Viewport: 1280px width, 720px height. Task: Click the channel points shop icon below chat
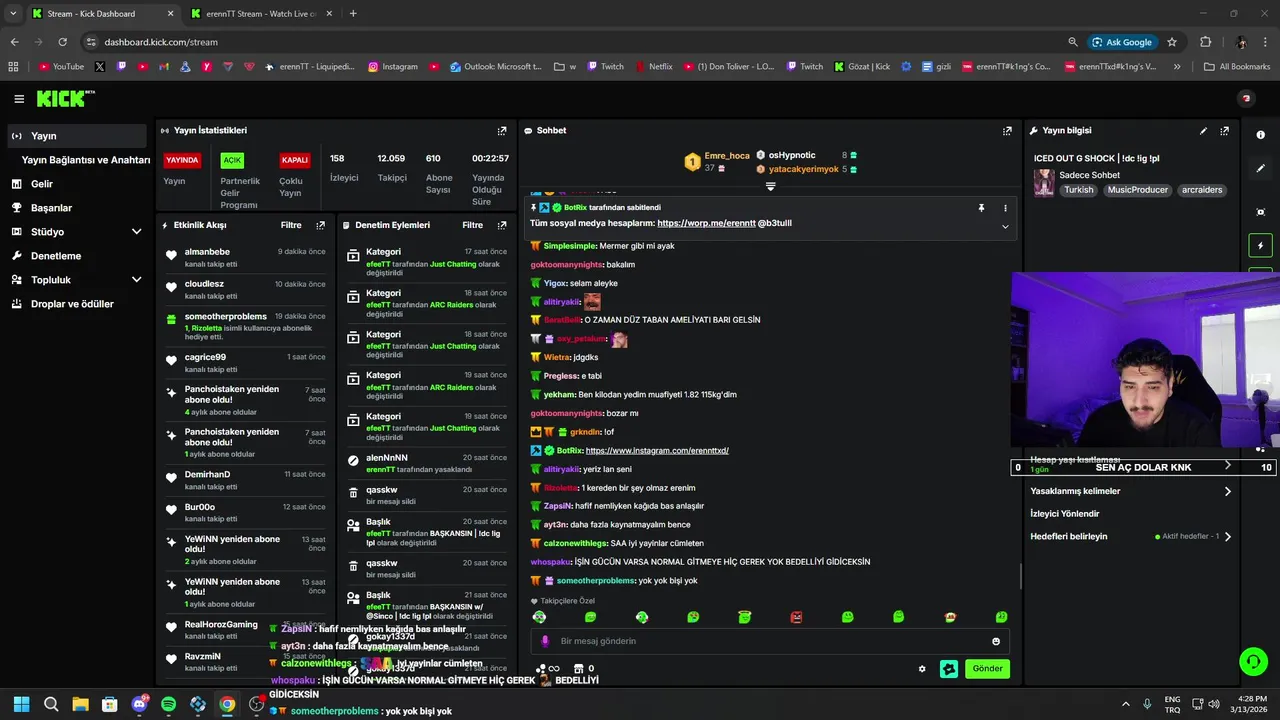pos(578,669)
